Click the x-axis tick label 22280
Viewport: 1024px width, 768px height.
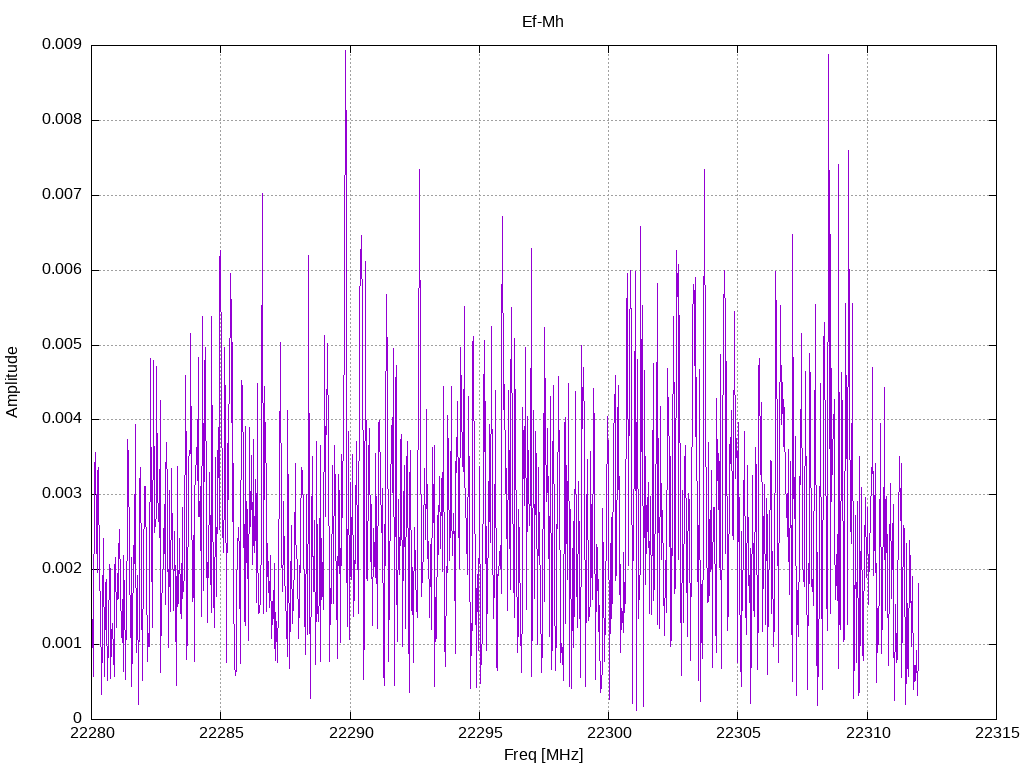click(92, 733)
